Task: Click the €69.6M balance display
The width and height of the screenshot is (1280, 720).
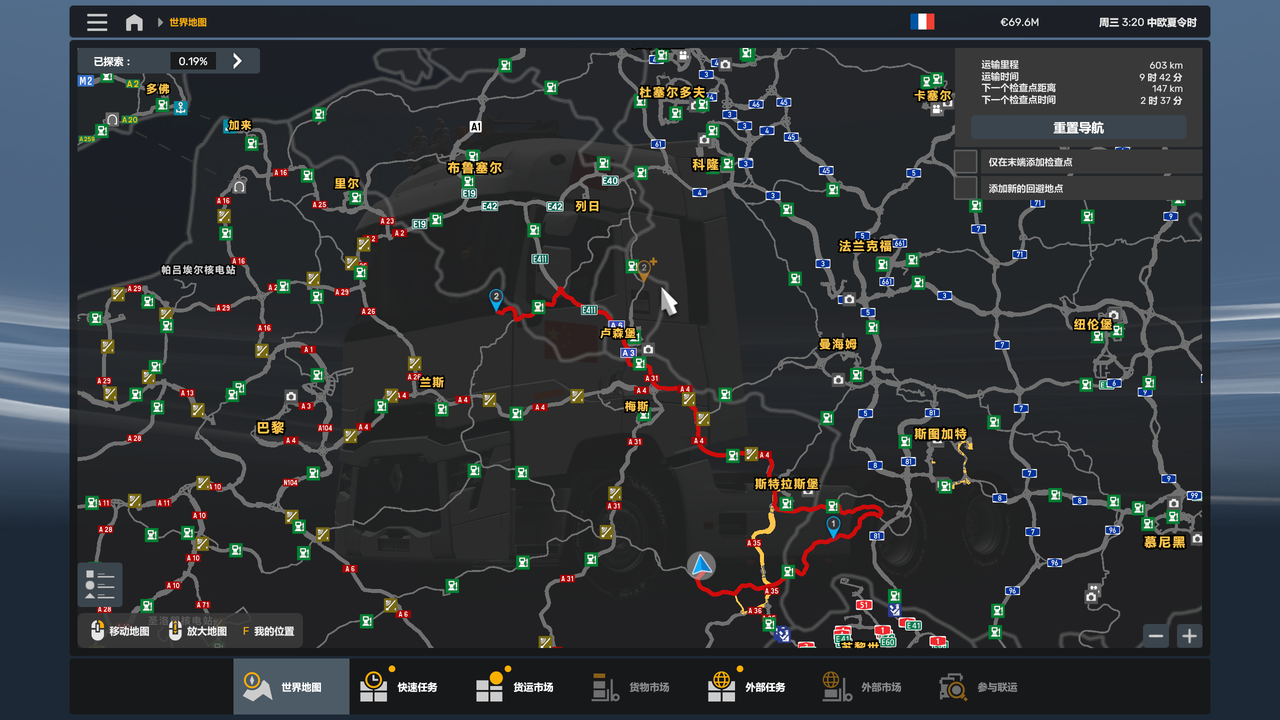Action: [1020, 22]
